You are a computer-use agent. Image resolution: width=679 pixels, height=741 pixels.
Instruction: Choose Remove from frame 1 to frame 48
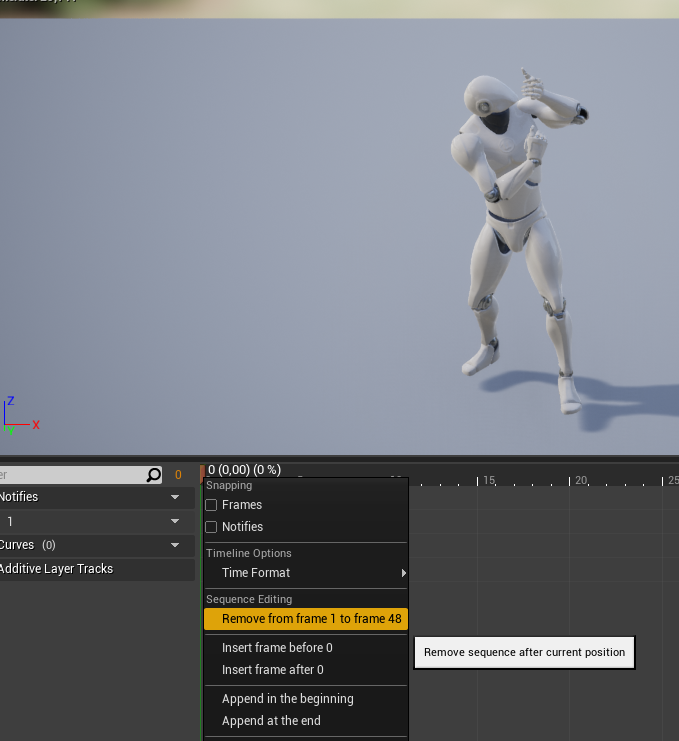tap(306, 619)
